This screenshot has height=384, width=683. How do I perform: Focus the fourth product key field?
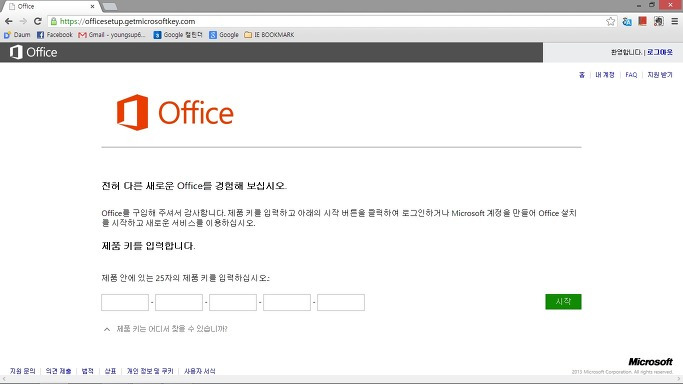coord(287,303)
